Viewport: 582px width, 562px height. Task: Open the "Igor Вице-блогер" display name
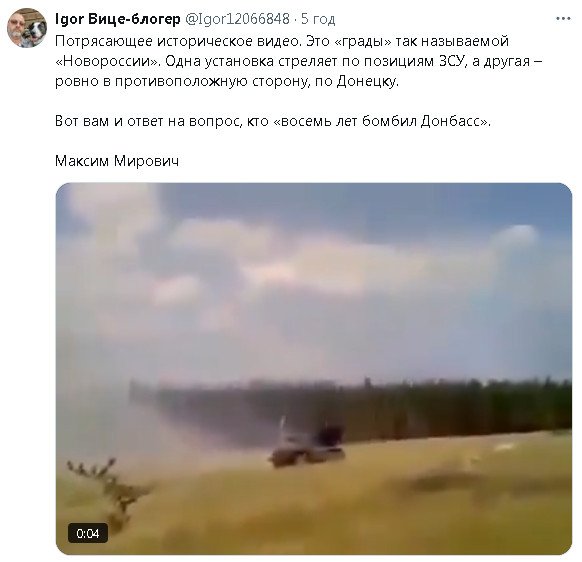point(118,19)
